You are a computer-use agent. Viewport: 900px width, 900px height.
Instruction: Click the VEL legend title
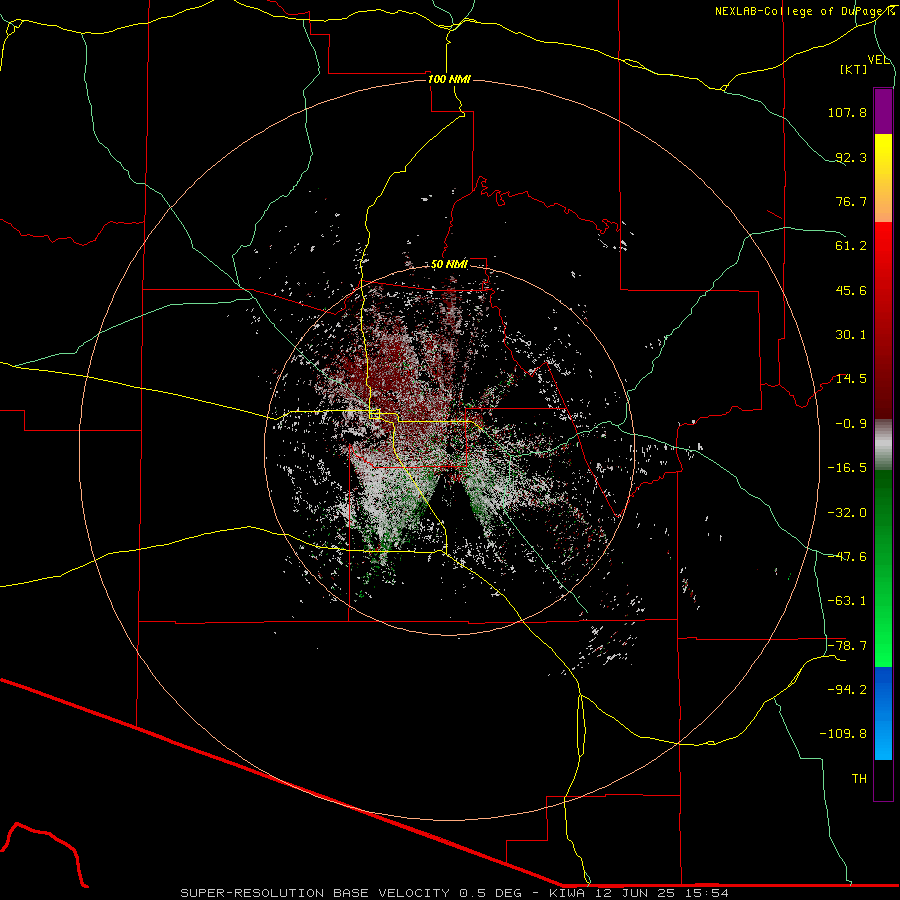pos(878,60)
